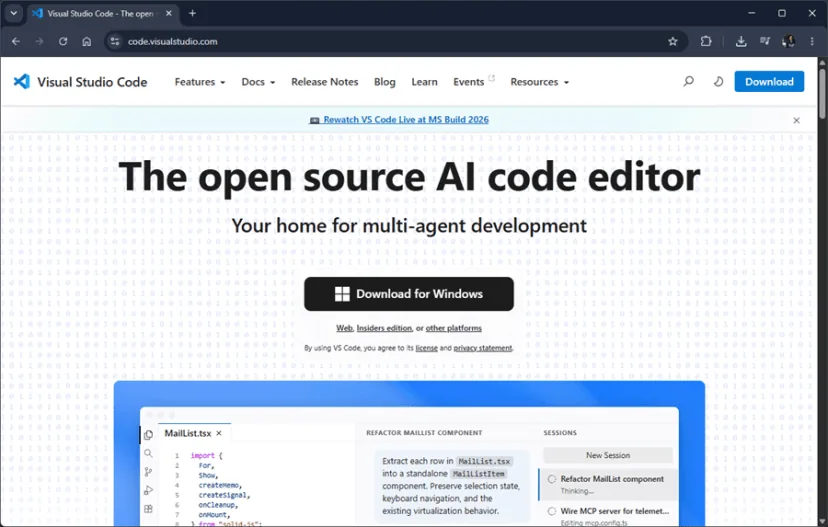The image size is (828, 527).
Task: Open the browser downloads icon
Action: 741,41
